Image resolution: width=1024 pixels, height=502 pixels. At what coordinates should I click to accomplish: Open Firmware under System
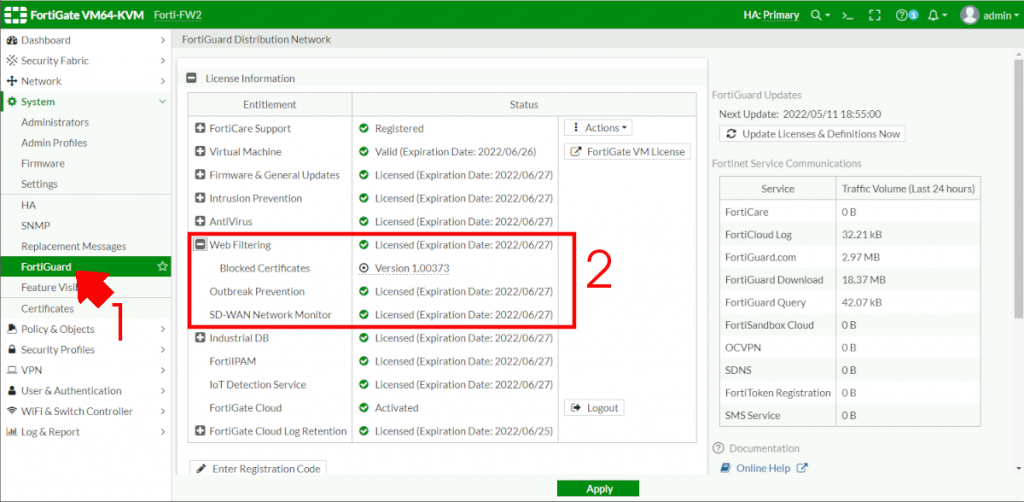click(x=42, y=164)
